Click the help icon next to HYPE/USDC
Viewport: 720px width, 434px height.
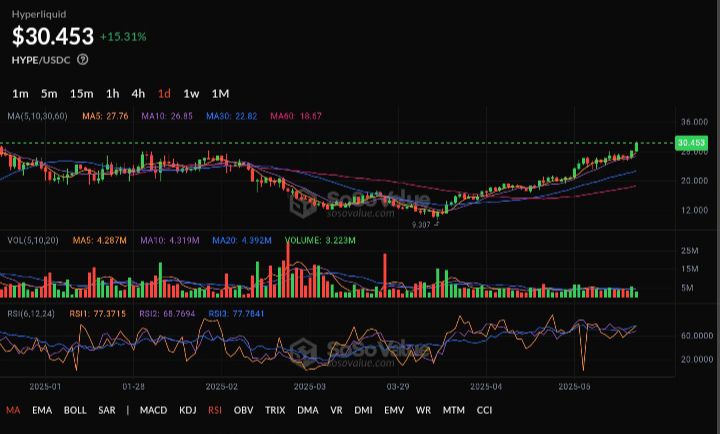pyautogui.click(x=83, y=59)
